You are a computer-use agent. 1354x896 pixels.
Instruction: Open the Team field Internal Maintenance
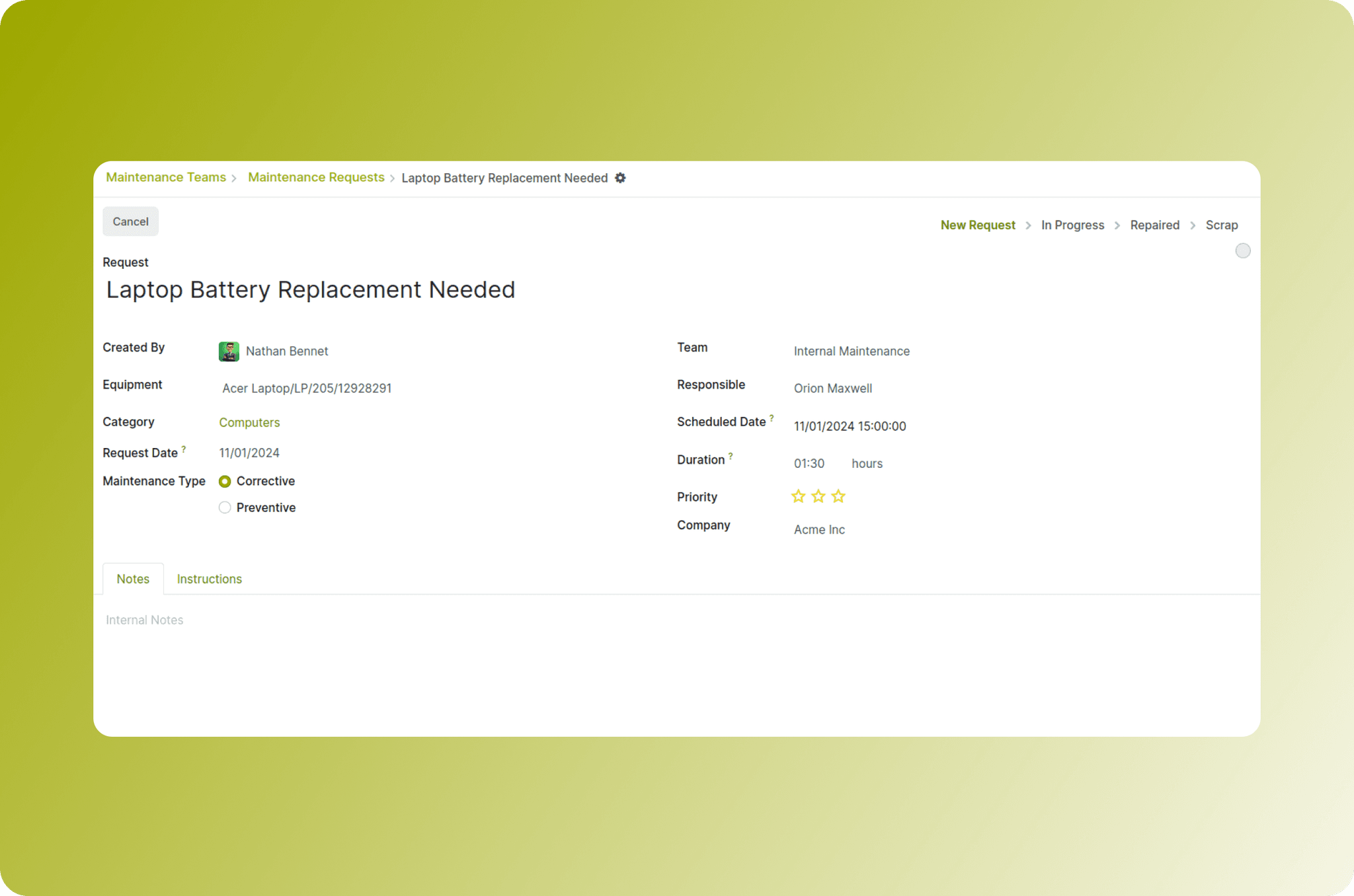pyautogui.click(x=852, y=352)
